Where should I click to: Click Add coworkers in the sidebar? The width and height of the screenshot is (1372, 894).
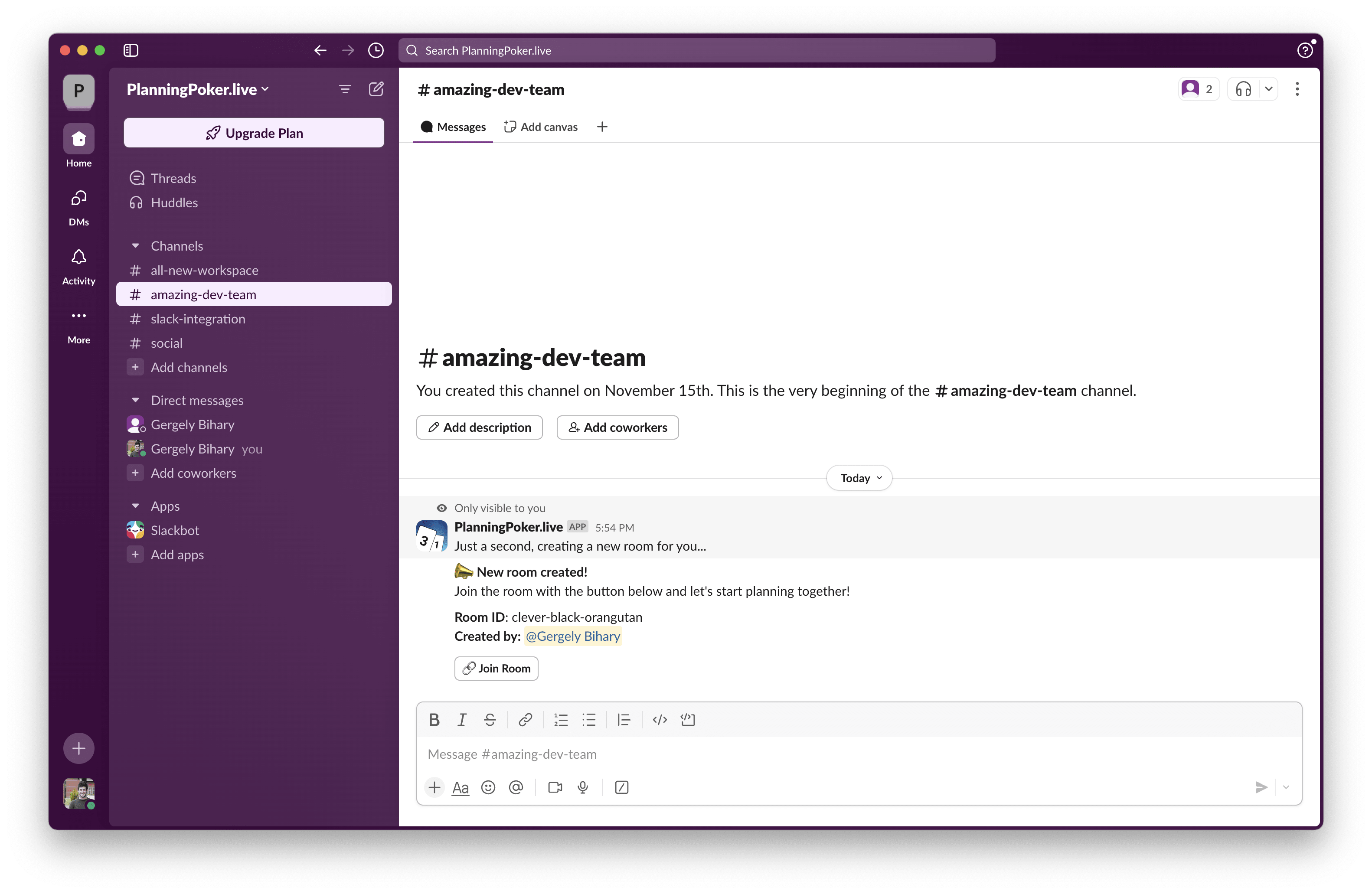click(254, 473)
